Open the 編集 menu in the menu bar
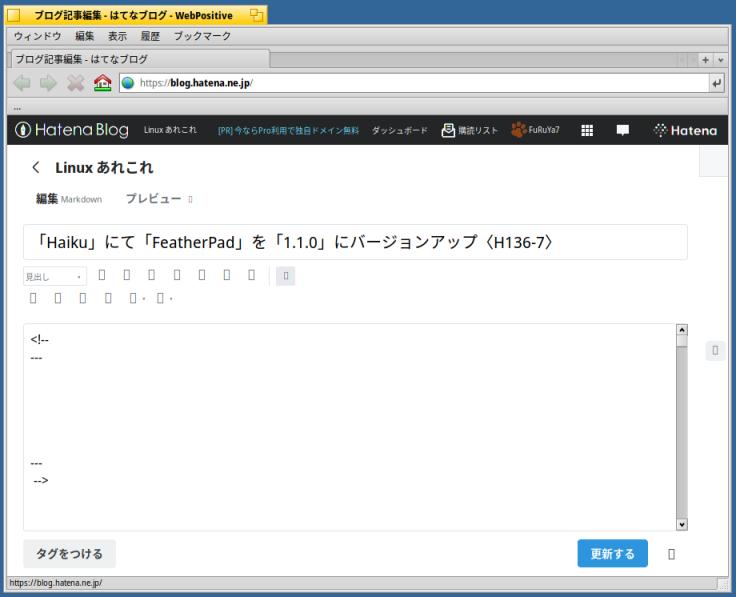736x597 pixels. coord(84,36)
